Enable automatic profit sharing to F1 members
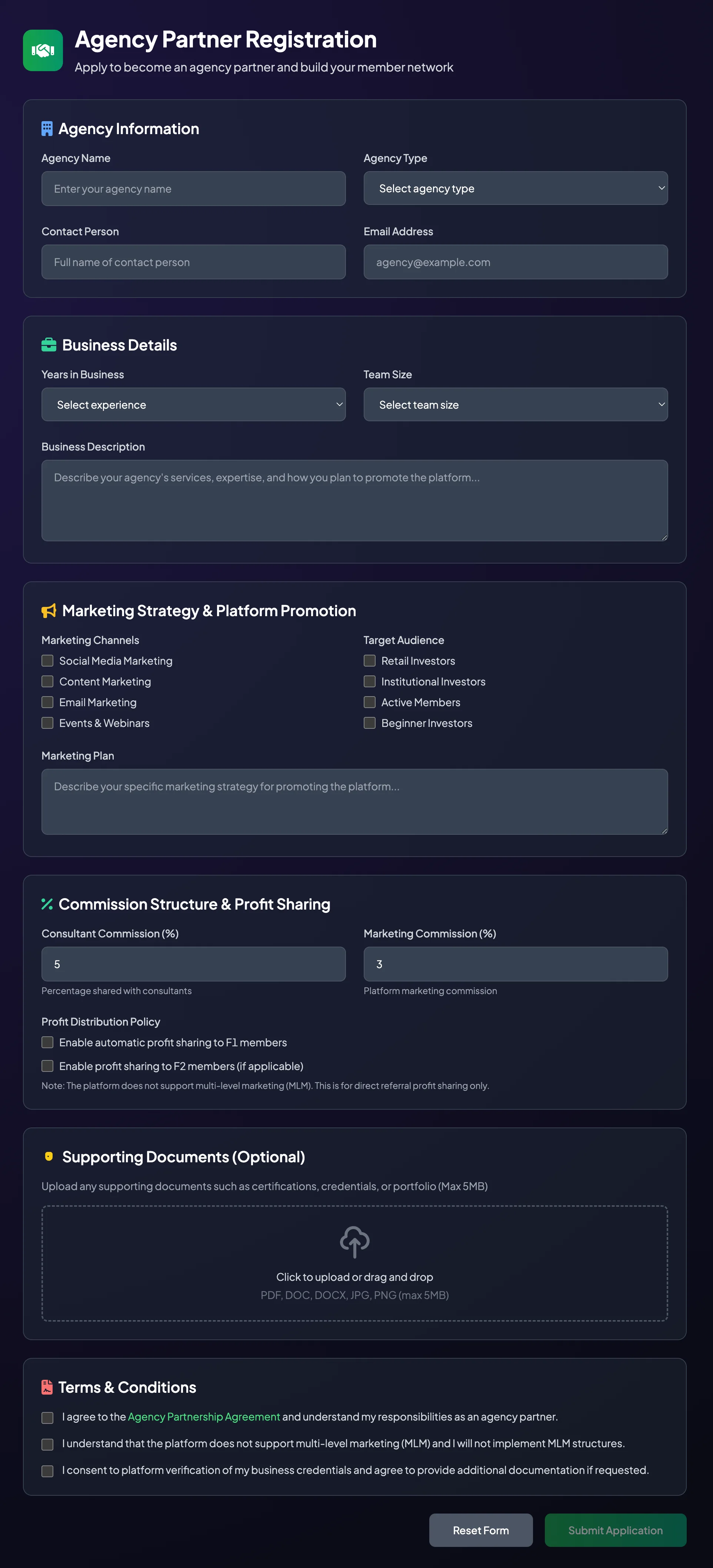Screen dimensions: 713x1568 coord(47,1042)
